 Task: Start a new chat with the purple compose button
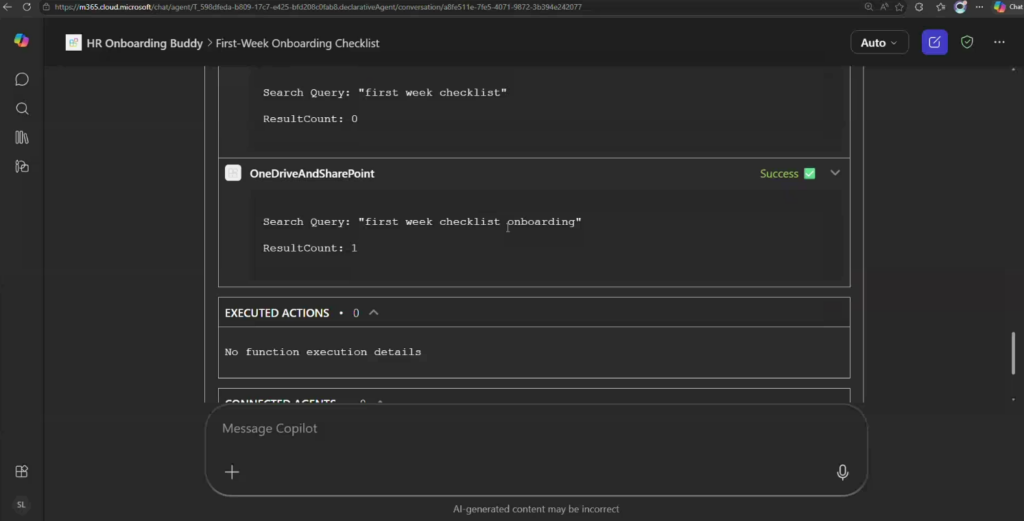coord(934,42)
